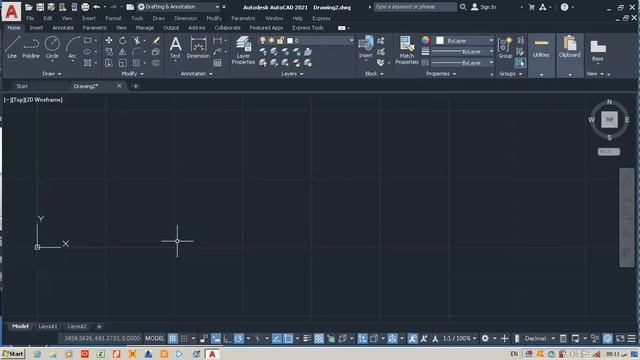Click the Match Properties tool
This screenshot has height=360, width=640.
pyautogui.click(x=407, y=50)
